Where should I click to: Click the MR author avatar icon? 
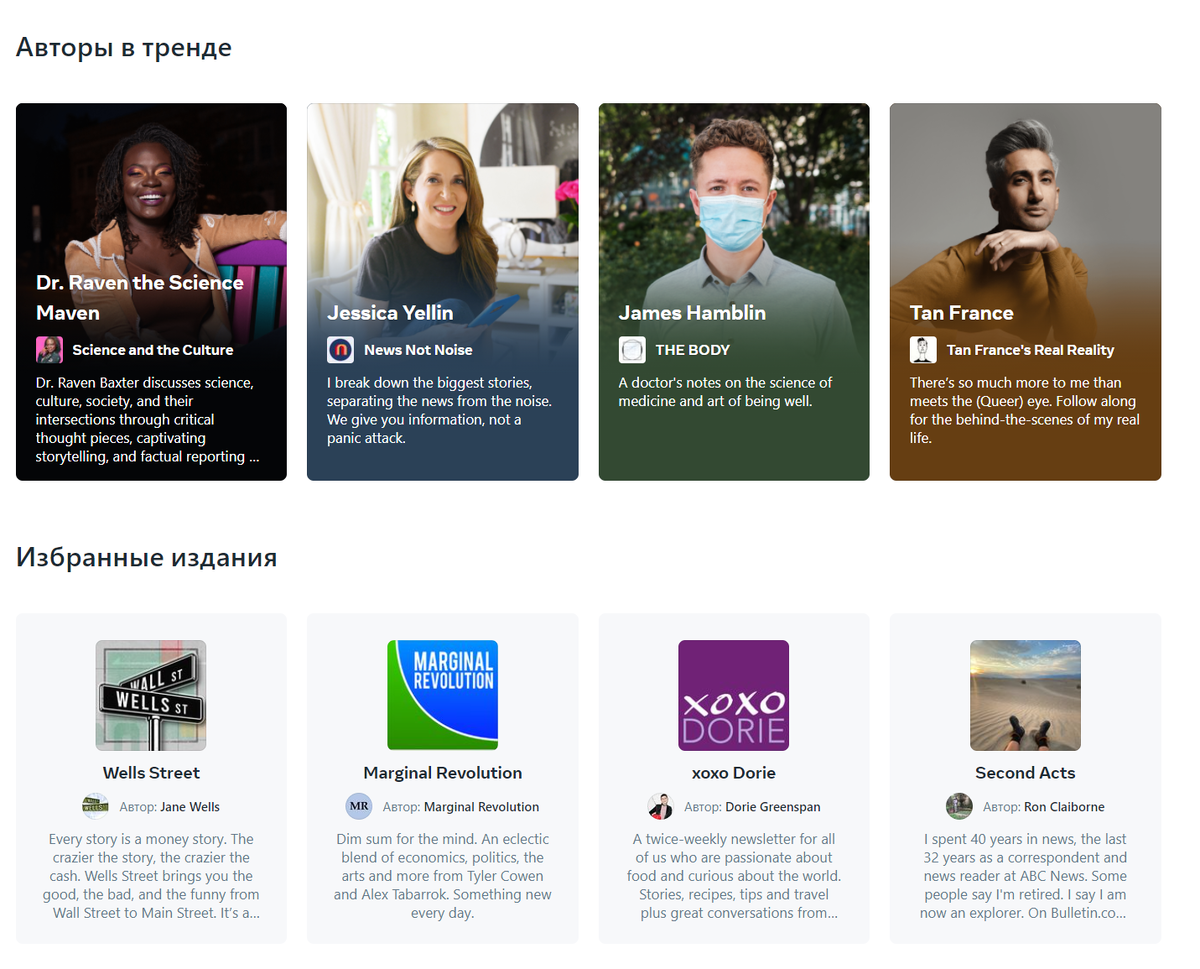tap(359, 807)
